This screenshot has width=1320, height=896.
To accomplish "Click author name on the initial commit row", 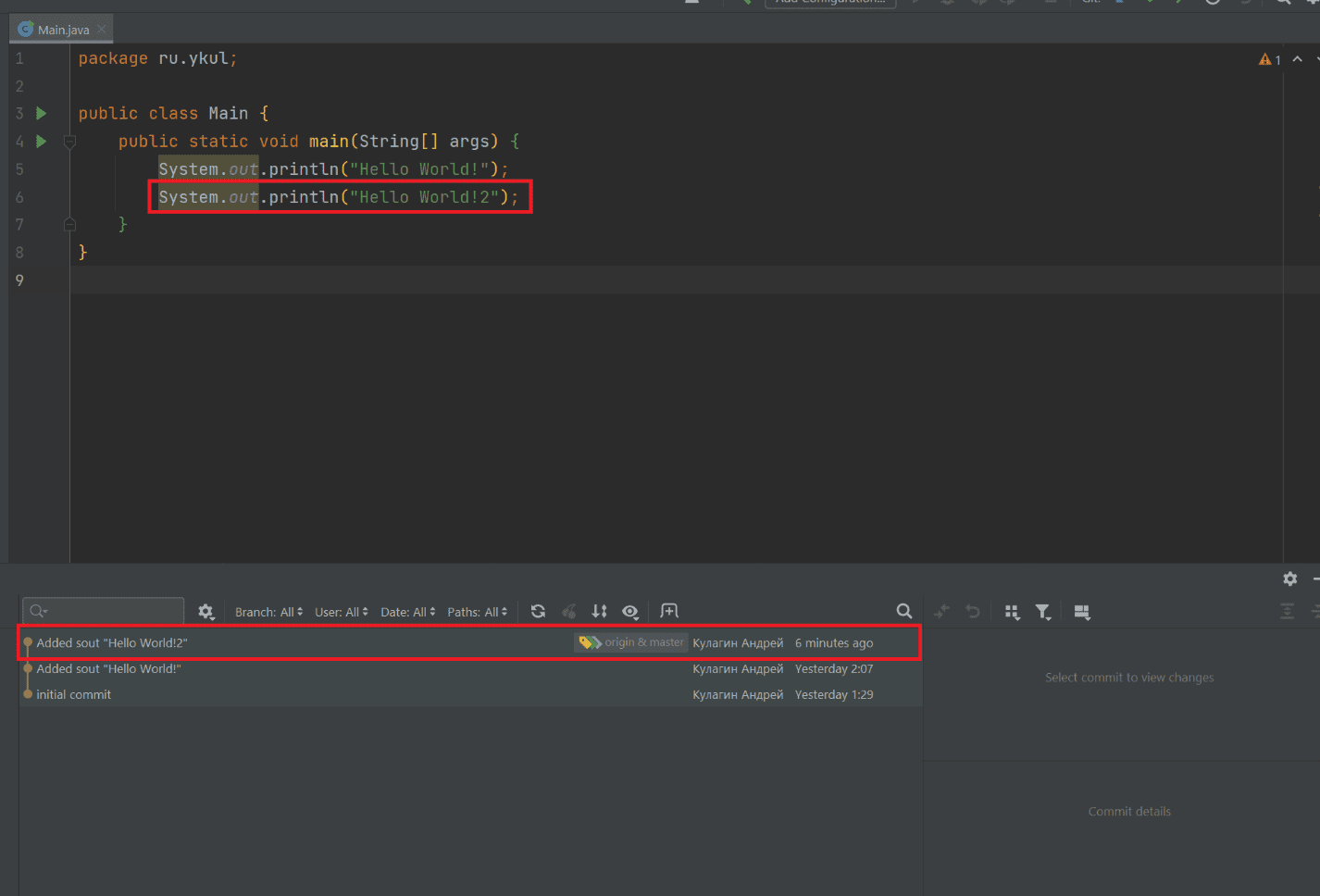I will (x=738, y=694).
